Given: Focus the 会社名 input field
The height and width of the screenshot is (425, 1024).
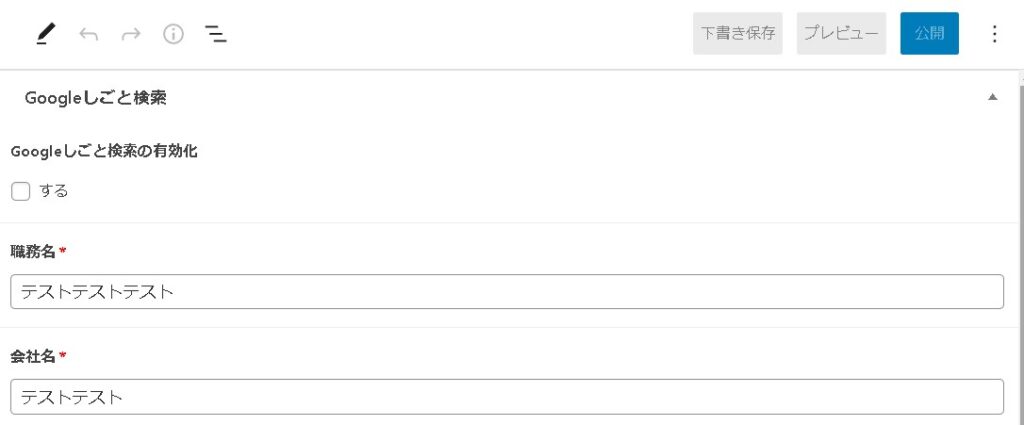Looking at the screenshot, I should click(x=506, y=397).
